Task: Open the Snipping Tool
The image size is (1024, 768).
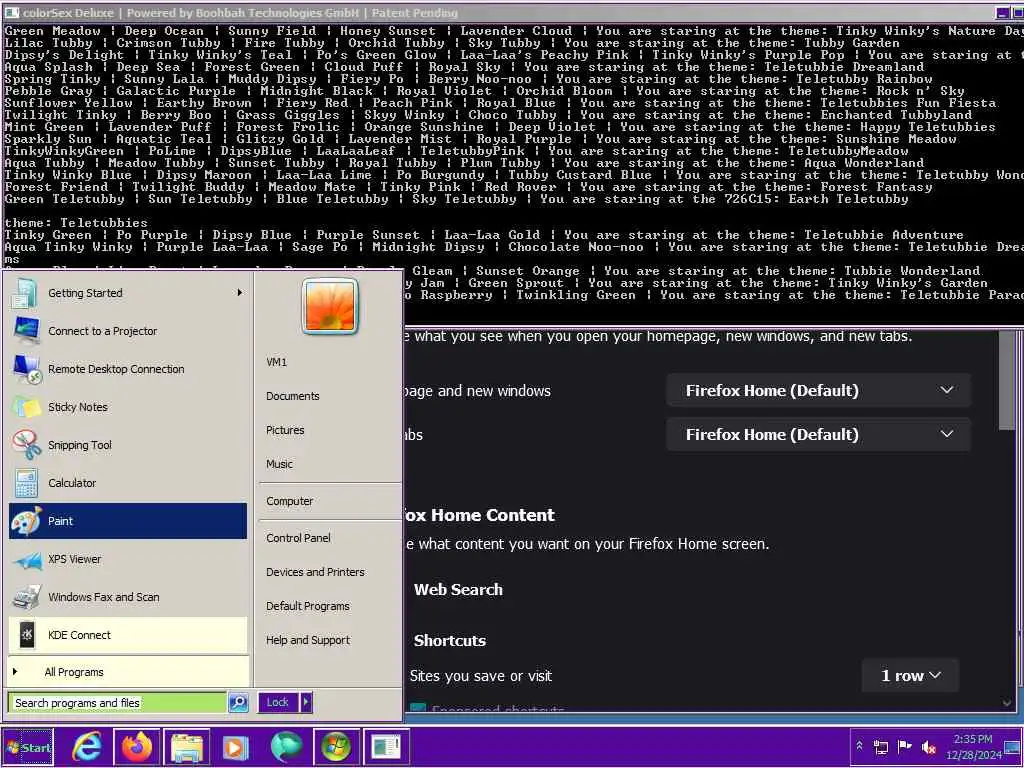Action: click(x=128, y=445)
